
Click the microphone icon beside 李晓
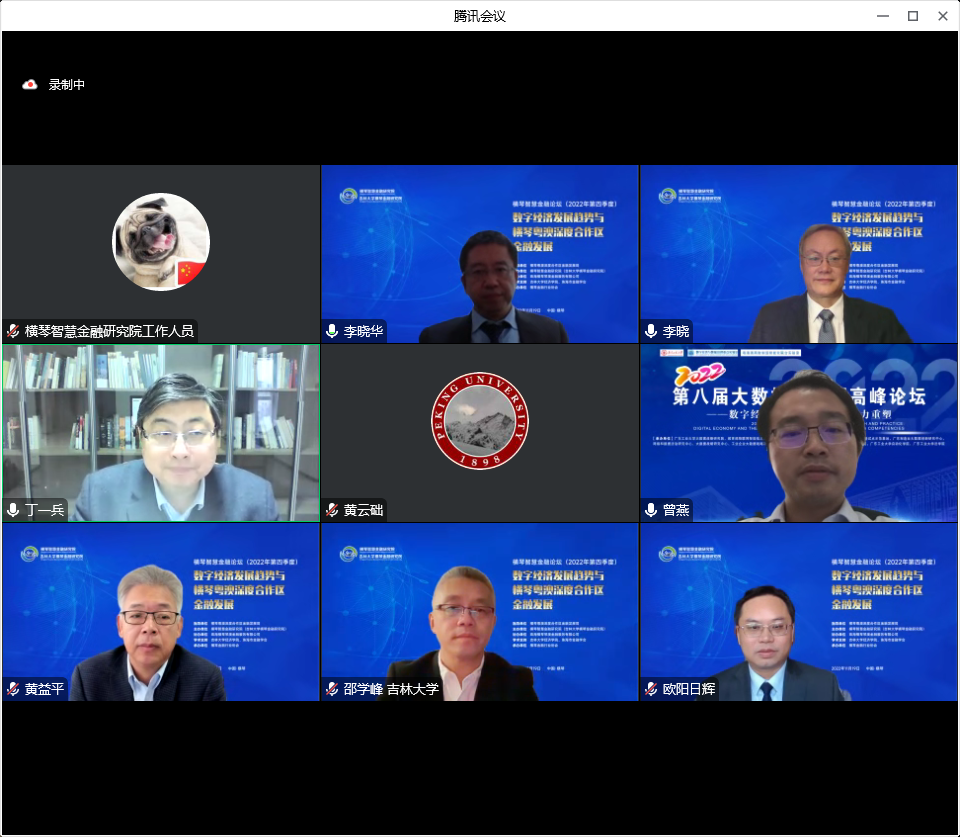coord(651,331)
